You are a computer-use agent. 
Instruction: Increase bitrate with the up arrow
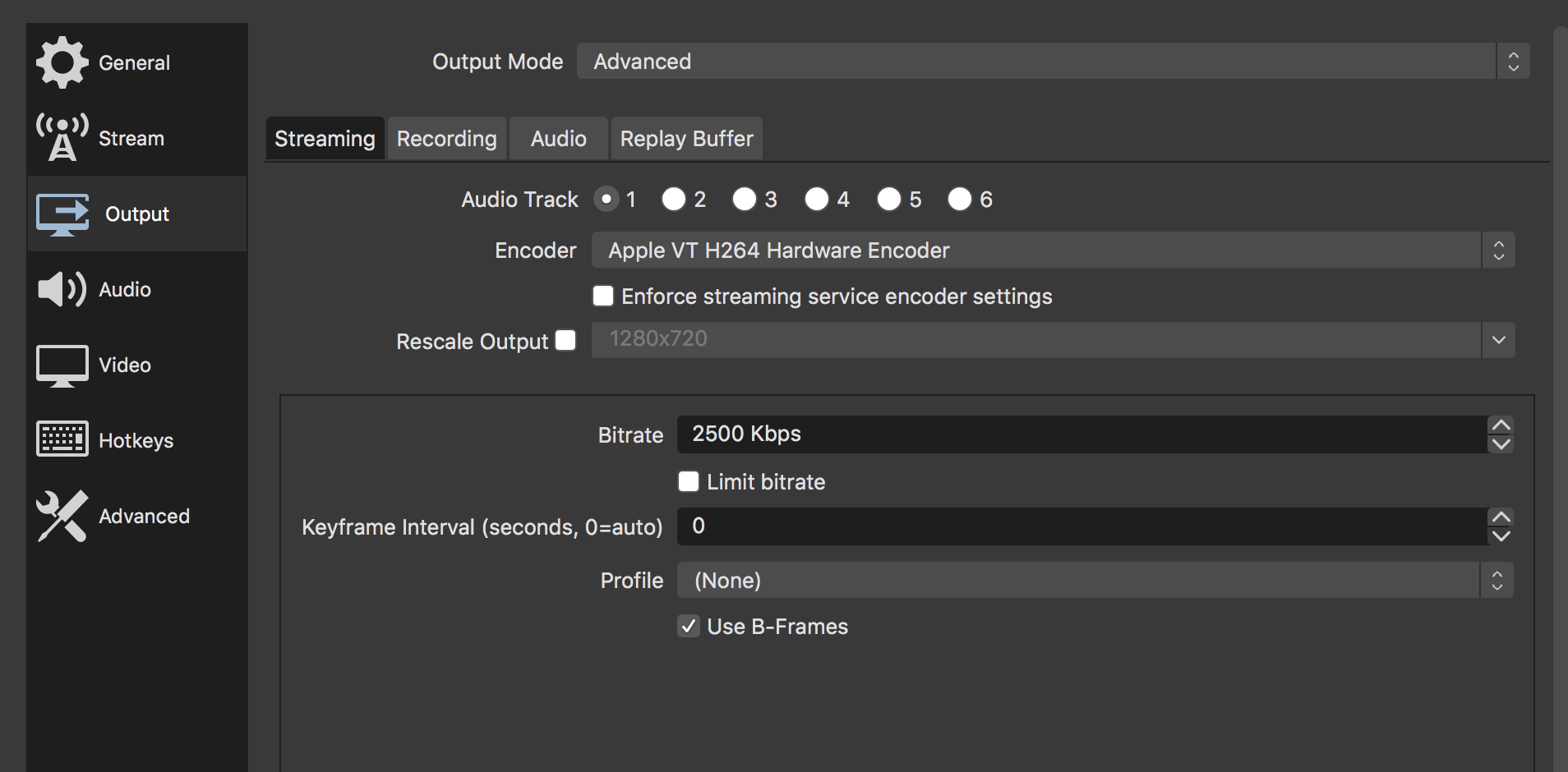(x=1501, y=425)
